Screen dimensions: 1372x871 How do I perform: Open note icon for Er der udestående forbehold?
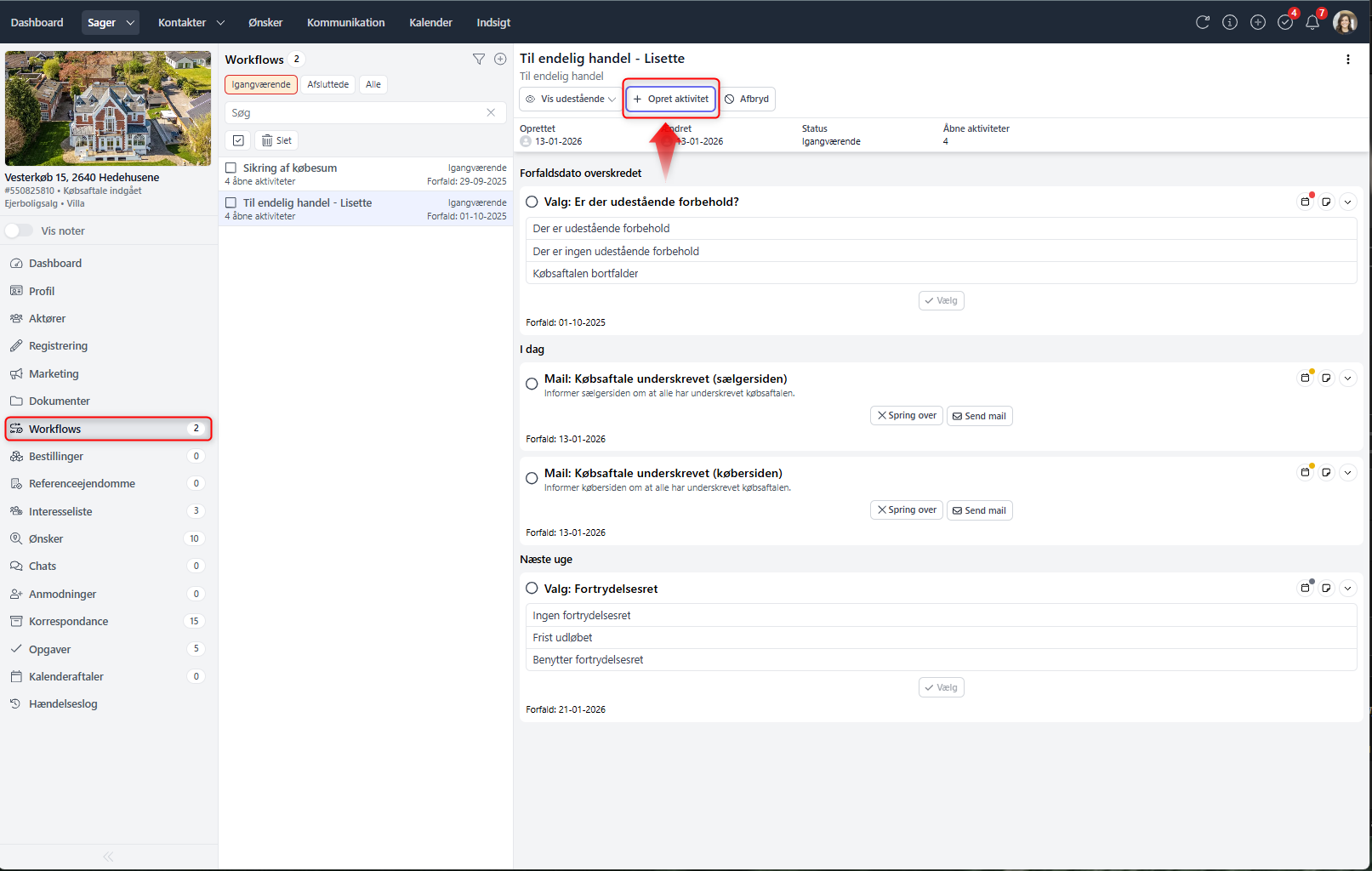tap(1326, 202)
